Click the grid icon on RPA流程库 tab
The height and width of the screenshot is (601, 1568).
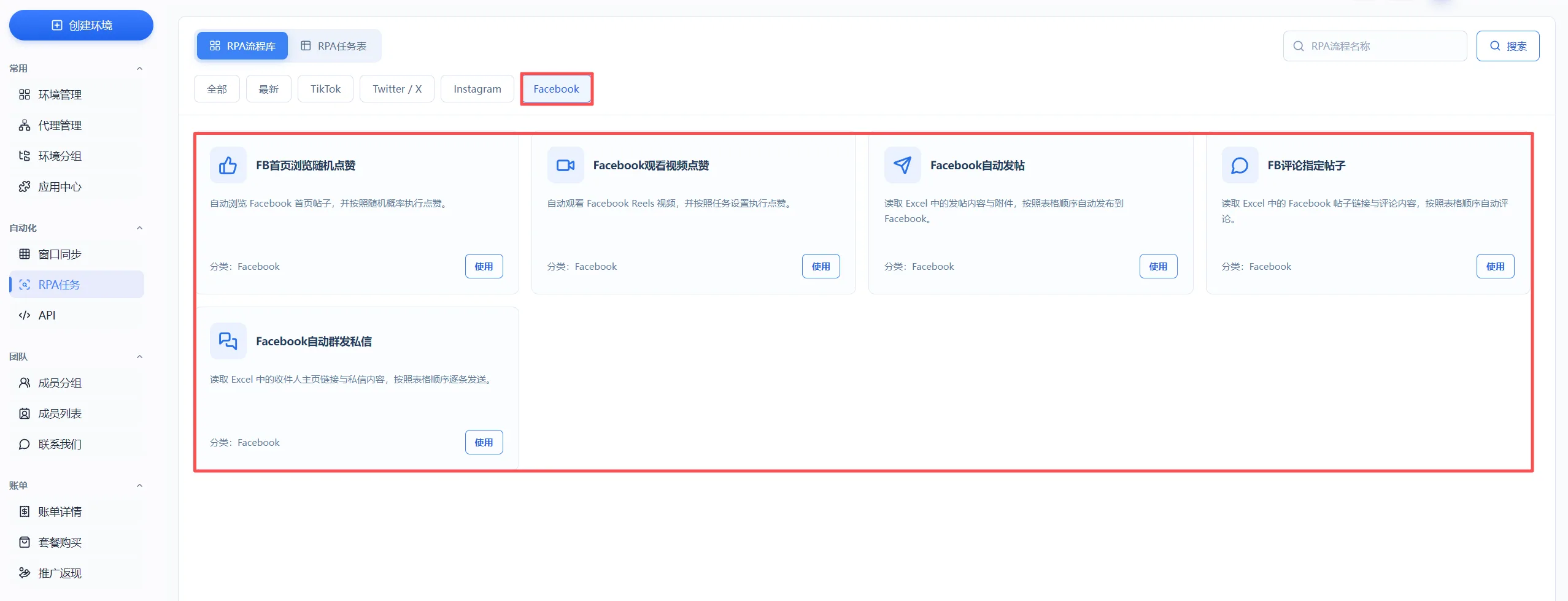[215, 46]
